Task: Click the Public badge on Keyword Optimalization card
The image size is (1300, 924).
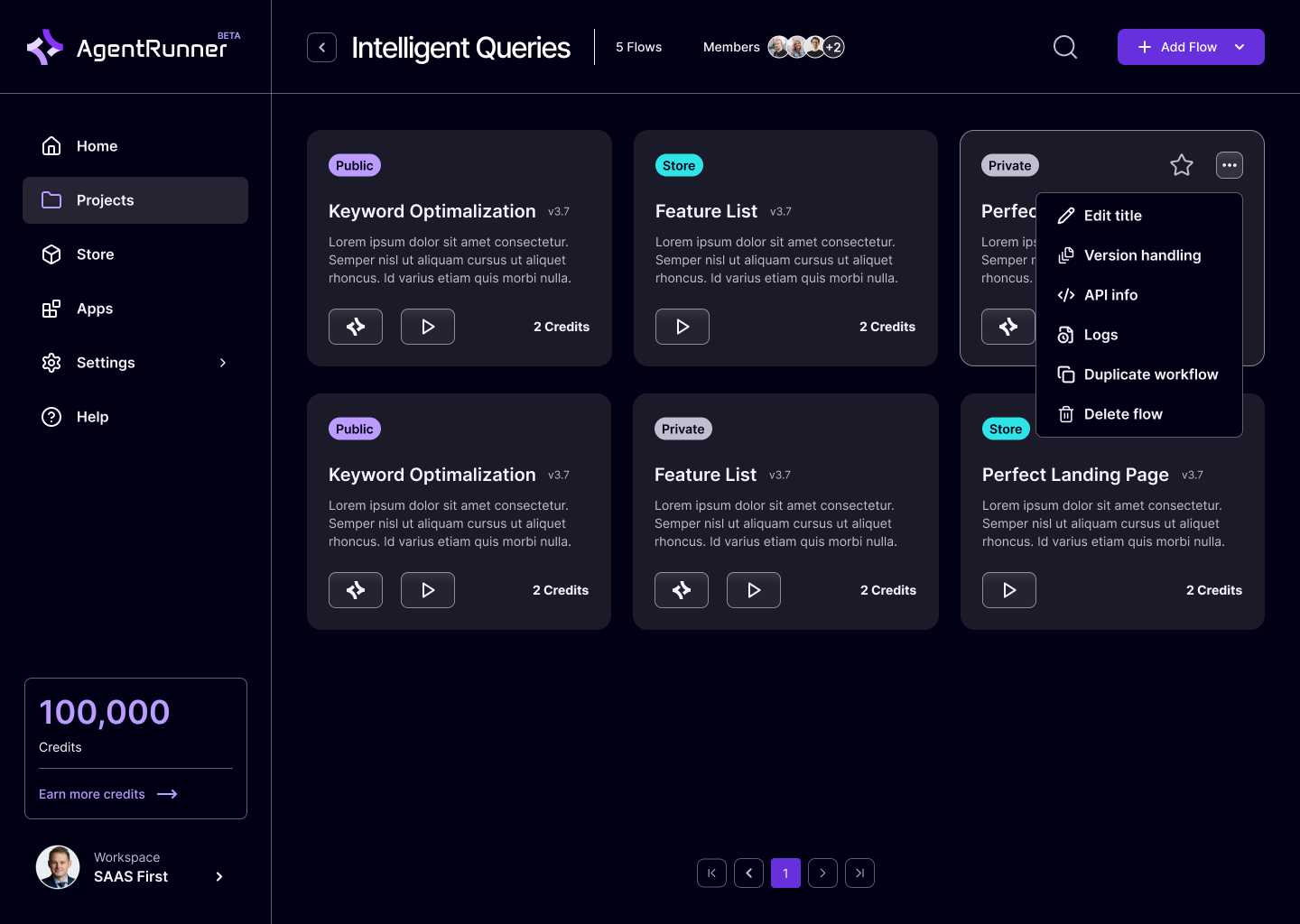Action: [x=354, y=165]
